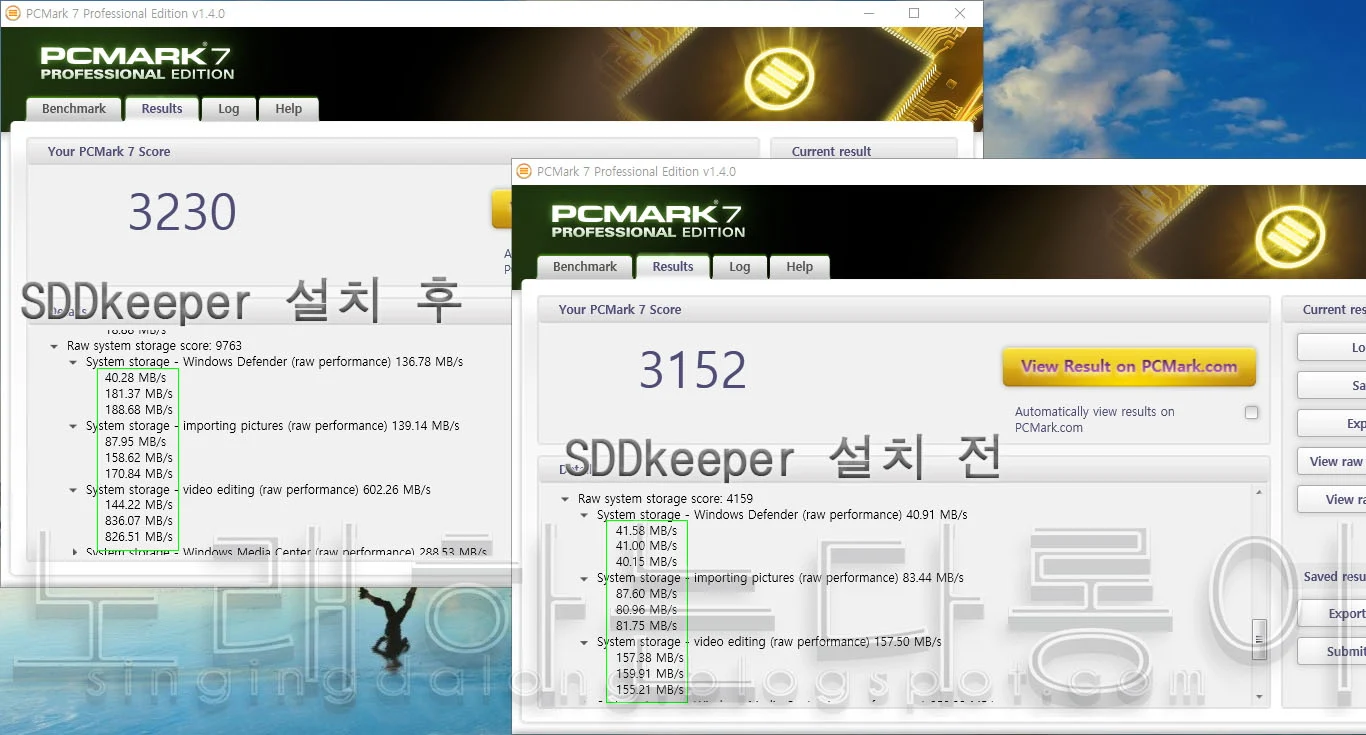Maximize the back PCMark 7 window
The image size is (1366, 735).
click(914, 13)
